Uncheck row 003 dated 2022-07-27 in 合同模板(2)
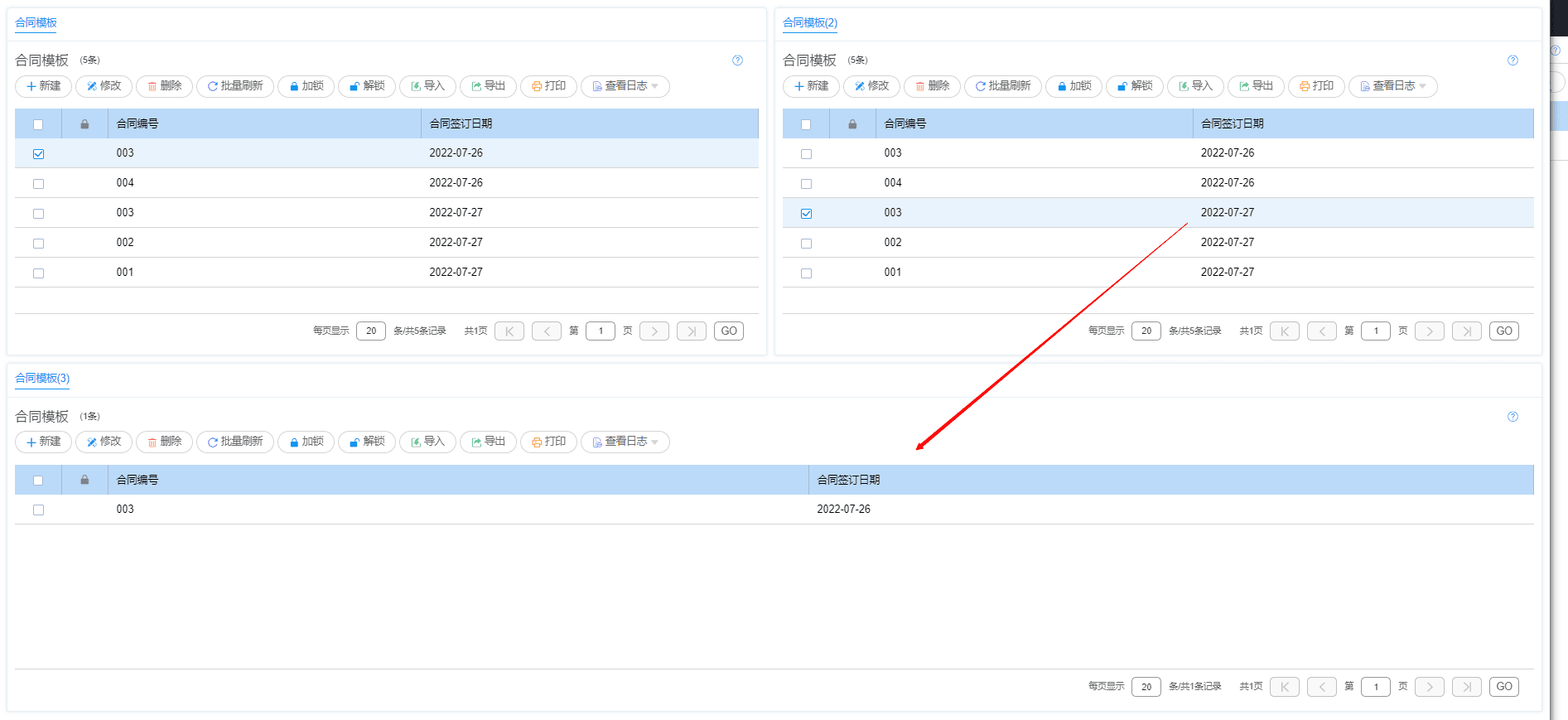The image size is (1568, 720). (x=806, y=214)
